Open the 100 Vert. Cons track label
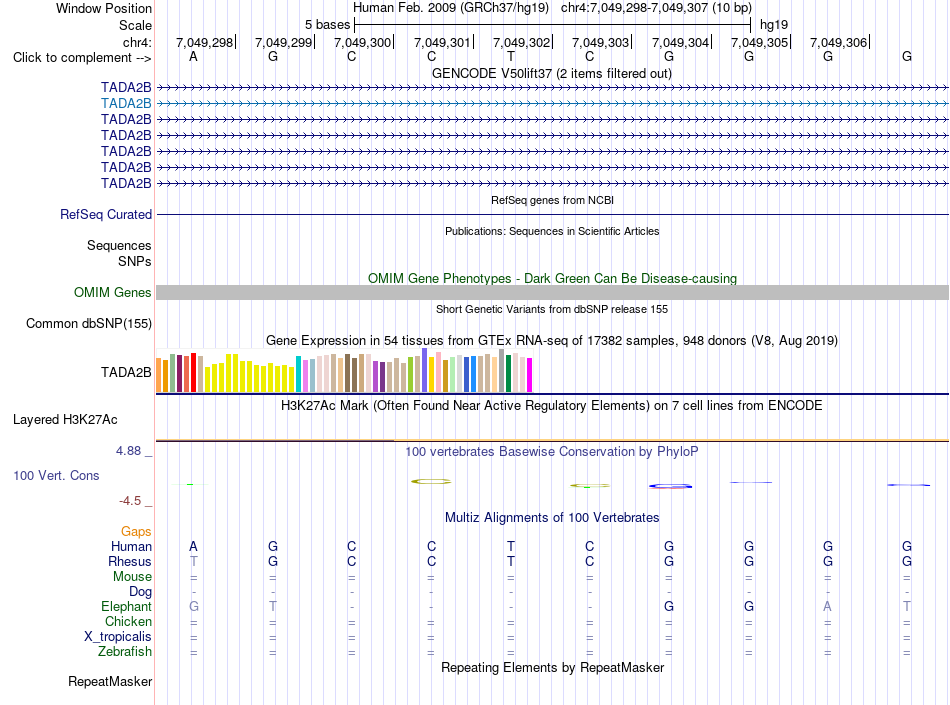 [56, 475]
